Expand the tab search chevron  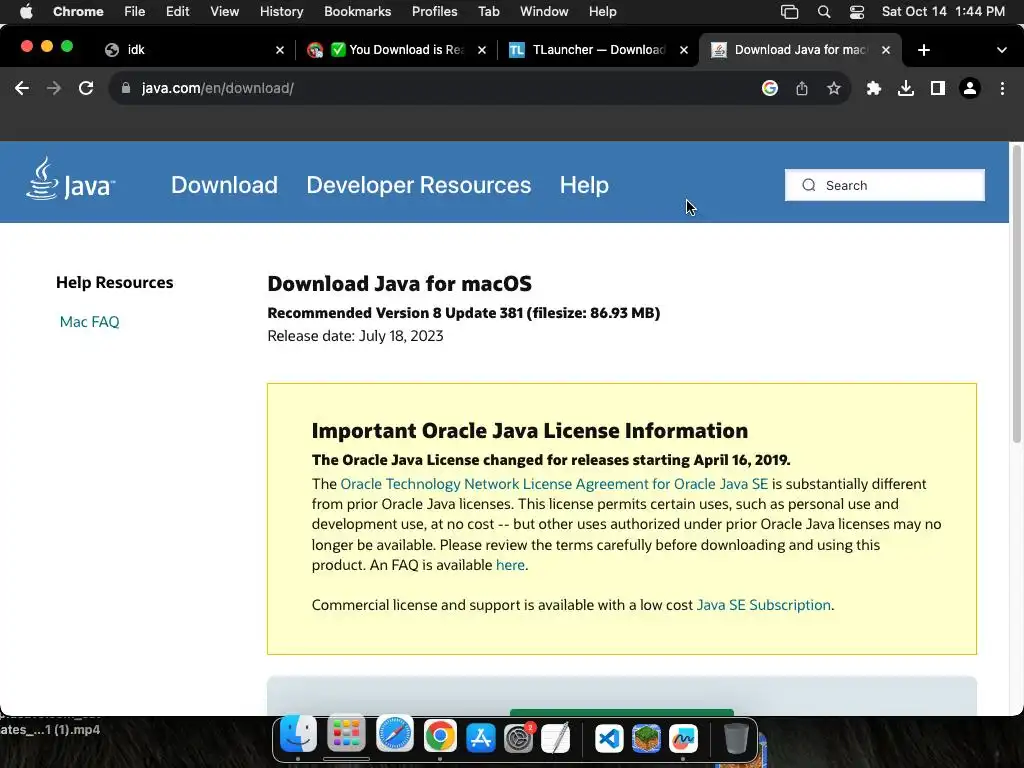coord(1002,50)
